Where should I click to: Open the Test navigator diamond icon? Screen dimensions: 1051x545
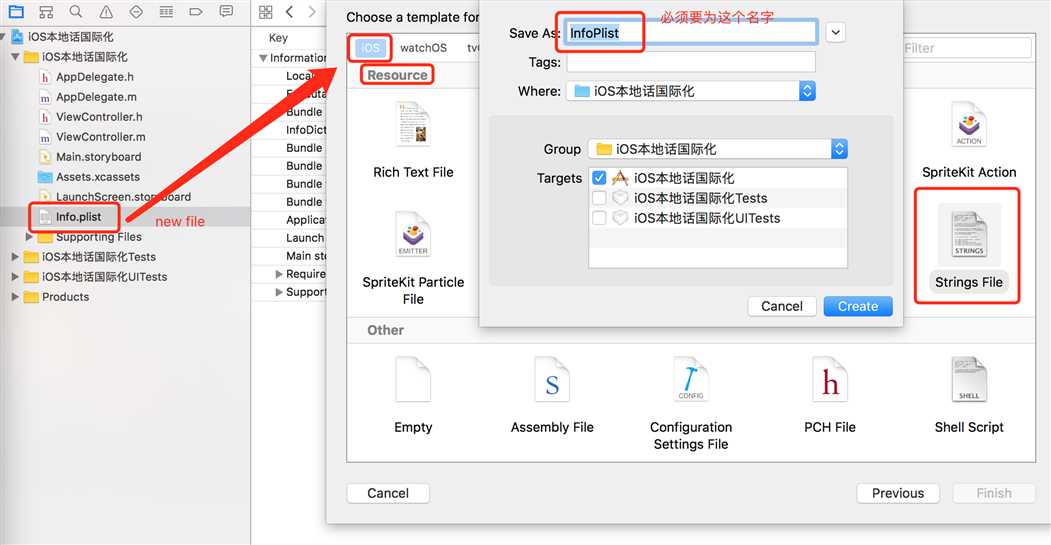point(136,11)
